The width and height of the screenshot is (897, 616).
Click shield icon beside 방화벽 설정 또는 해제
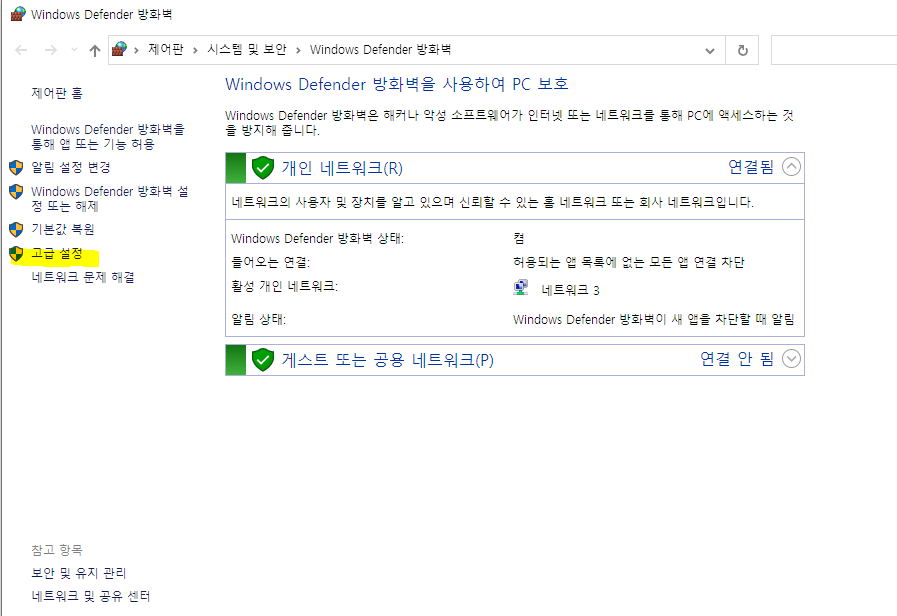(16, 192)
